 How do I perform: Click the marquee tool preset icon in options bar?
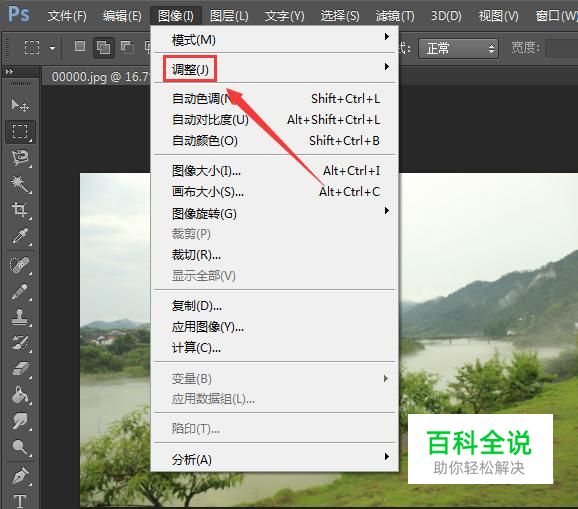point(32,48)
